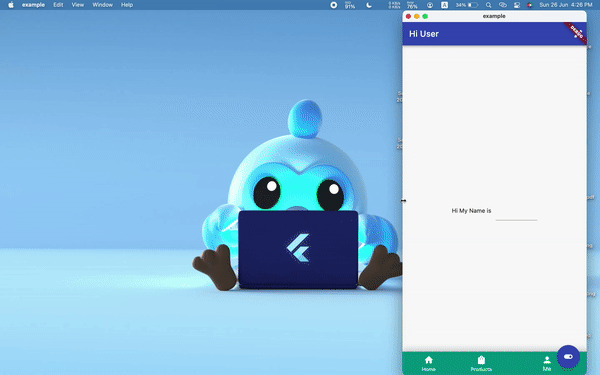This screenshot has width=600, height=375.
Task: Click the SSD 91% usage indicator
Action: pos(350,5)
